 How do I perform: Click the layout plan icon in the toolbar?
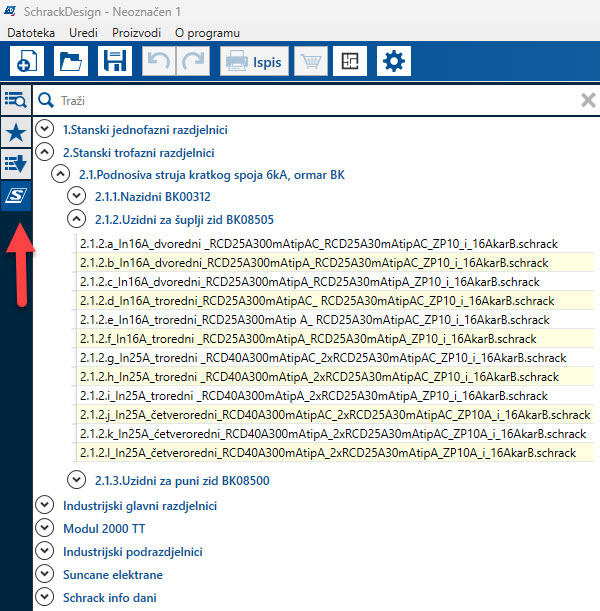[349, 62]
